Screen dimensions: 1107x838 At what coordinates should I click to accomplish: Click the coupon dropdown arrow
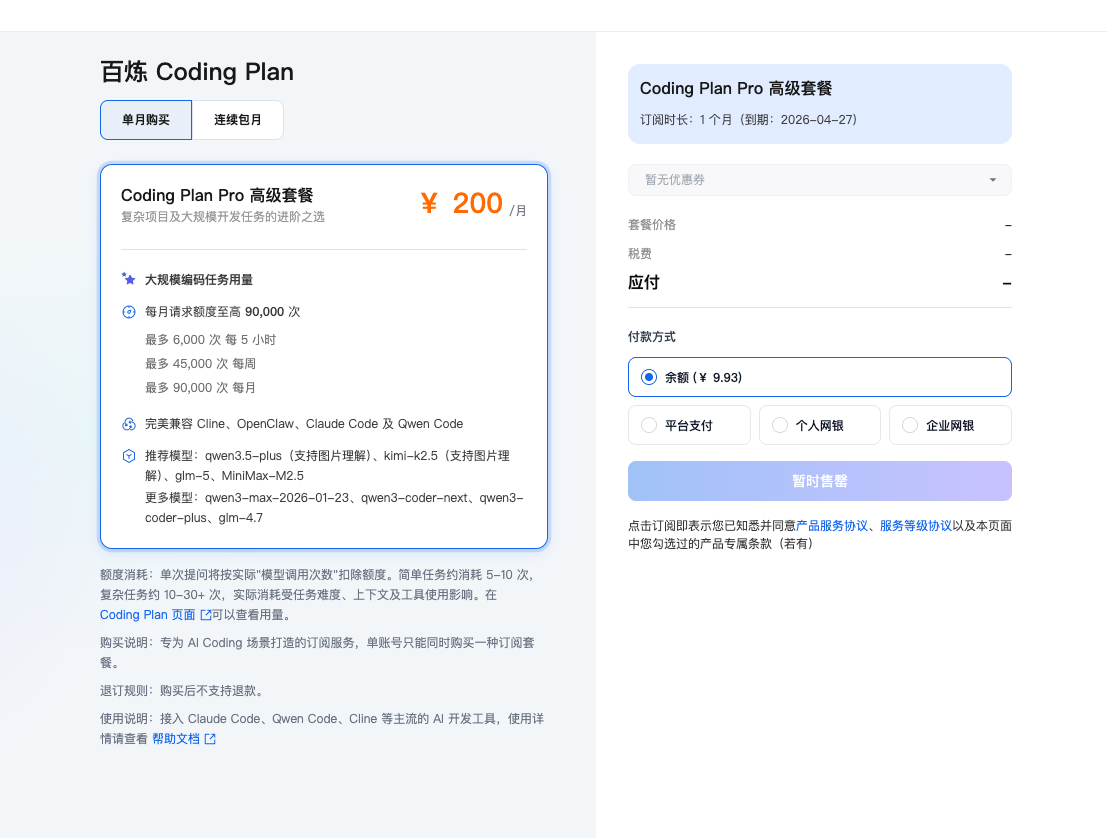click(x=992, y=180)
